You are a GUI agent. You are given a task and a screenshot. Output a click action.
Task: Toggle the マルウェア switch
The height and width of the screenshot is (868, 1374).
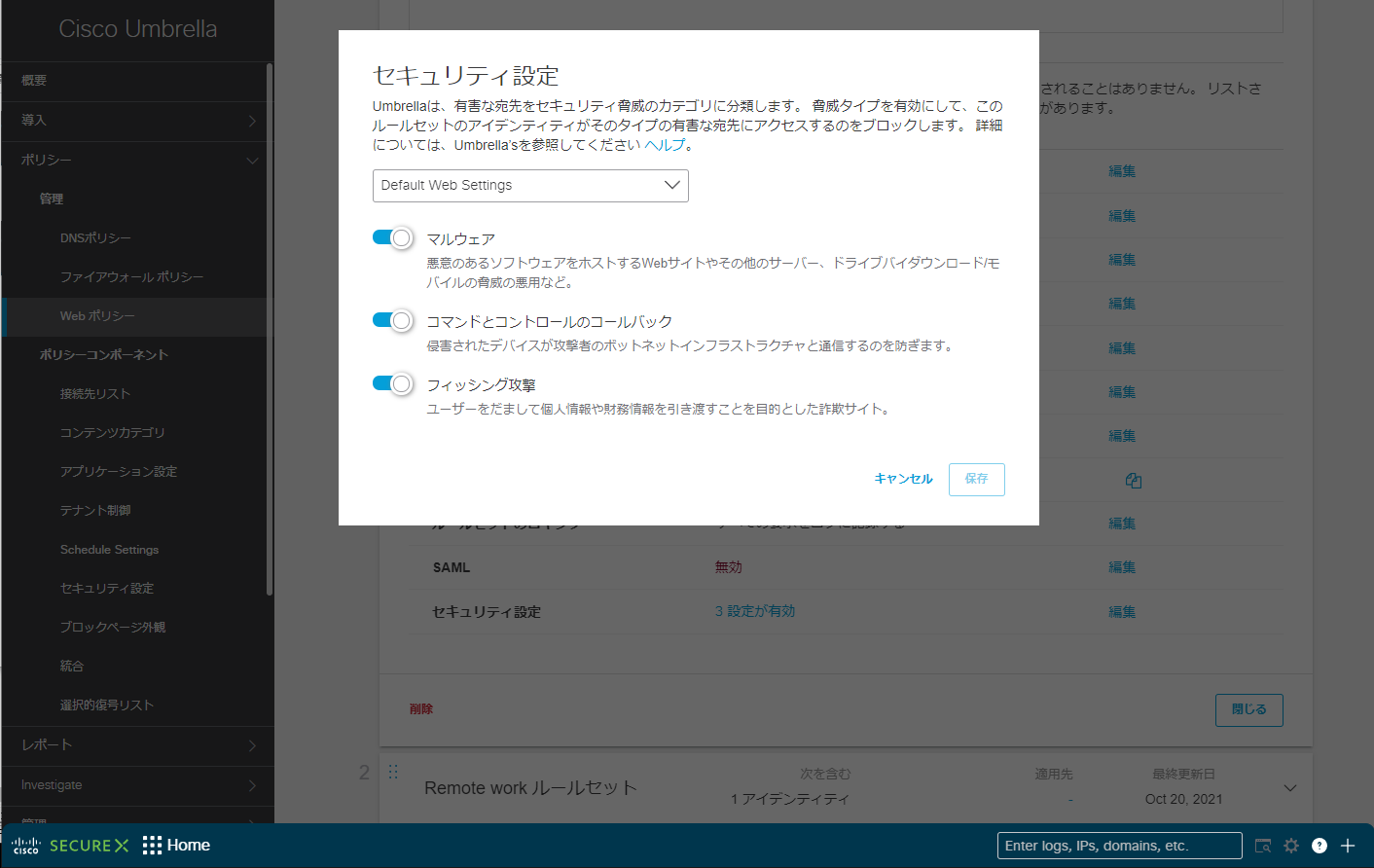(392, 238)
